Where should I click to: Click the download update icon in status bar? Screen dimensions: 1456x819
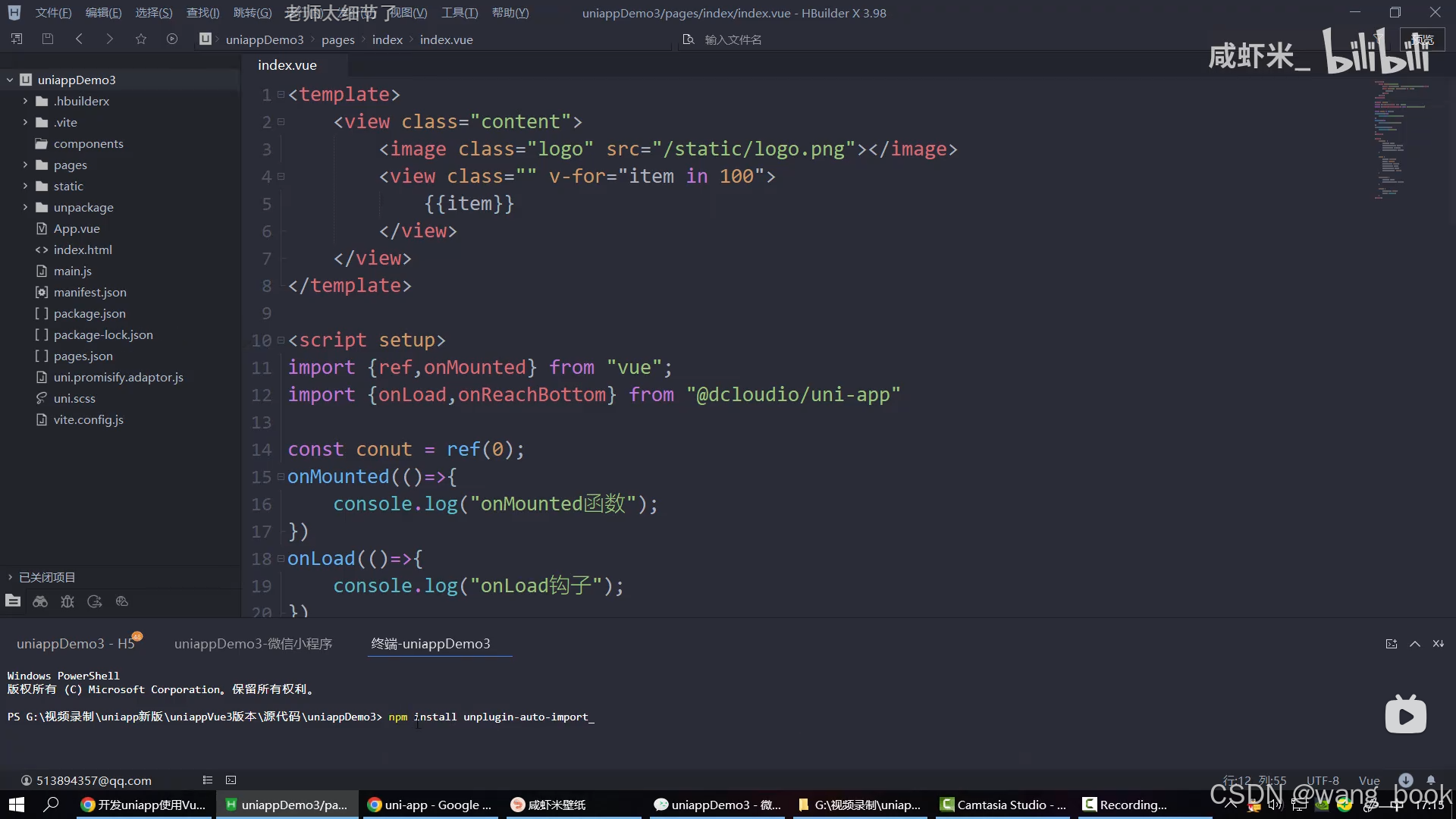[1406, 780]
